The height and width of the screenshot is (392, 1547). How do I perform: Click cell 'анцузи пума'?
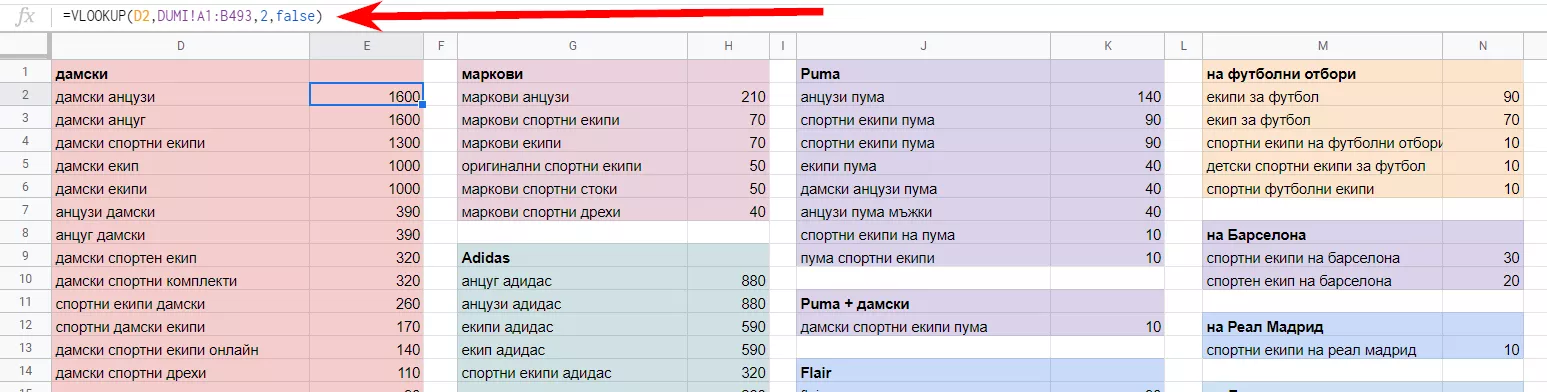click(x=923, y=97)
